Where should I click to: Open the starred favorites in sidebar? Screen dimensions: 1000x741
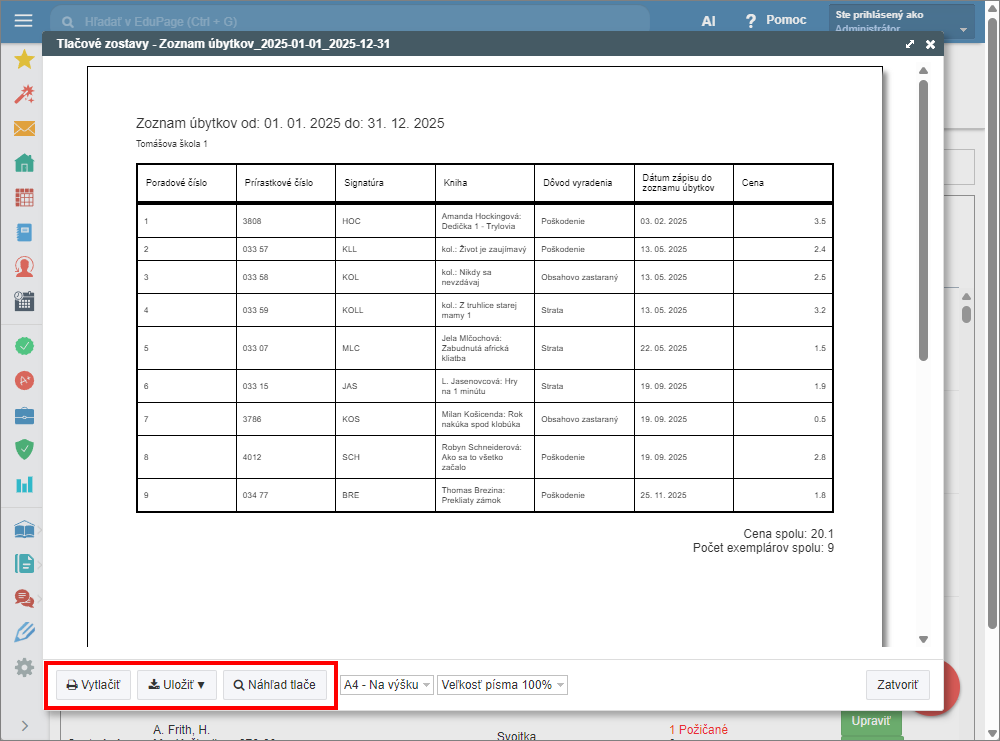pyautogui.click(x=24, y=60)
